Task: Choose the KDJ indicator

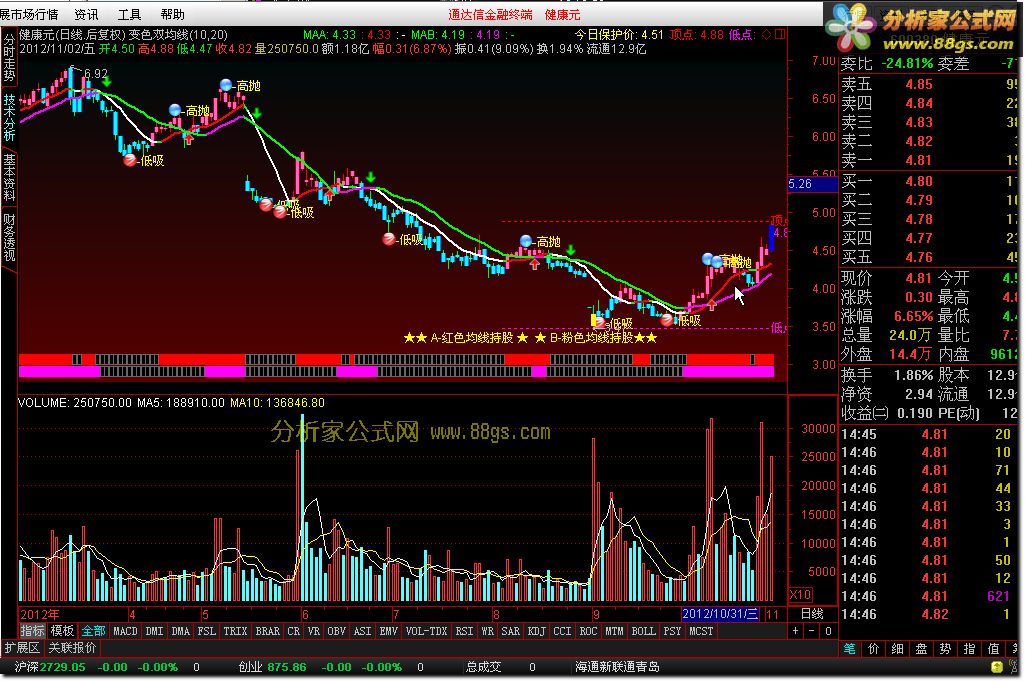Action: [x=537, y=631]
